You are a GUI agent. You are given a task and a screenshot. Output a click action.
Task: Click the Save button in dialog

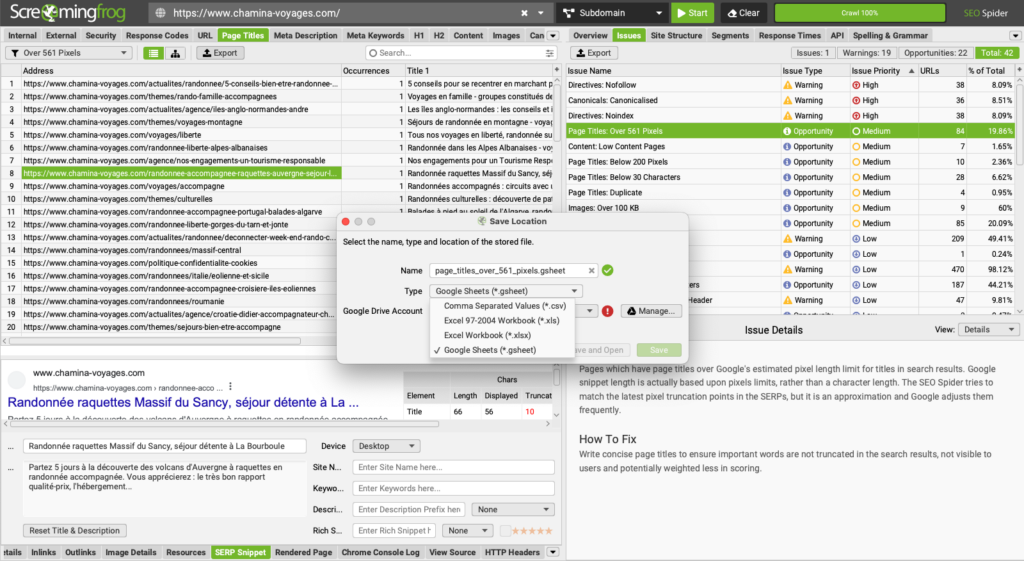pos(659,350)
